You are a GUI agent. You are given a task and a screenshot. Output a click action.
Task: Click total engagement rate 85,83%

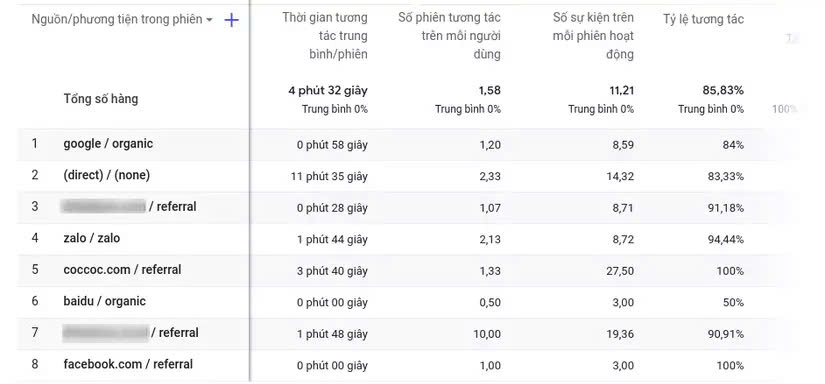(x=723, y=90)
